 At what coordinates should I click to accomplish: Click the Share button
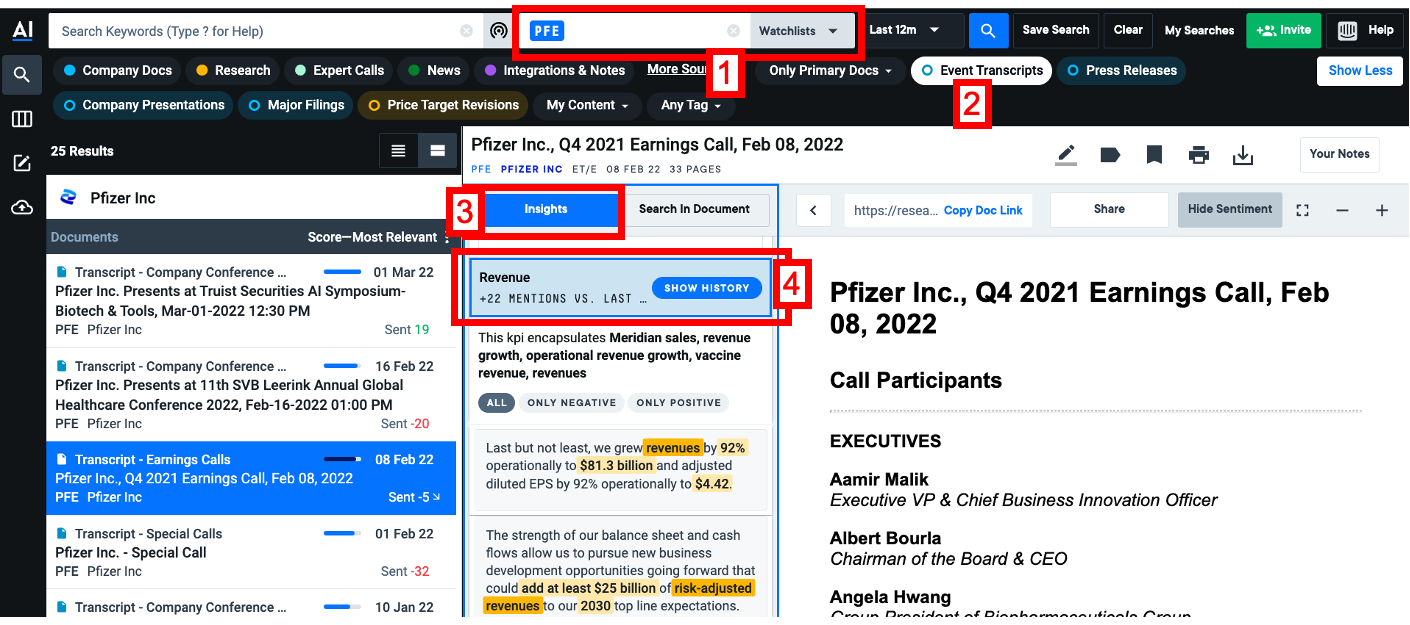(1109, 210)
